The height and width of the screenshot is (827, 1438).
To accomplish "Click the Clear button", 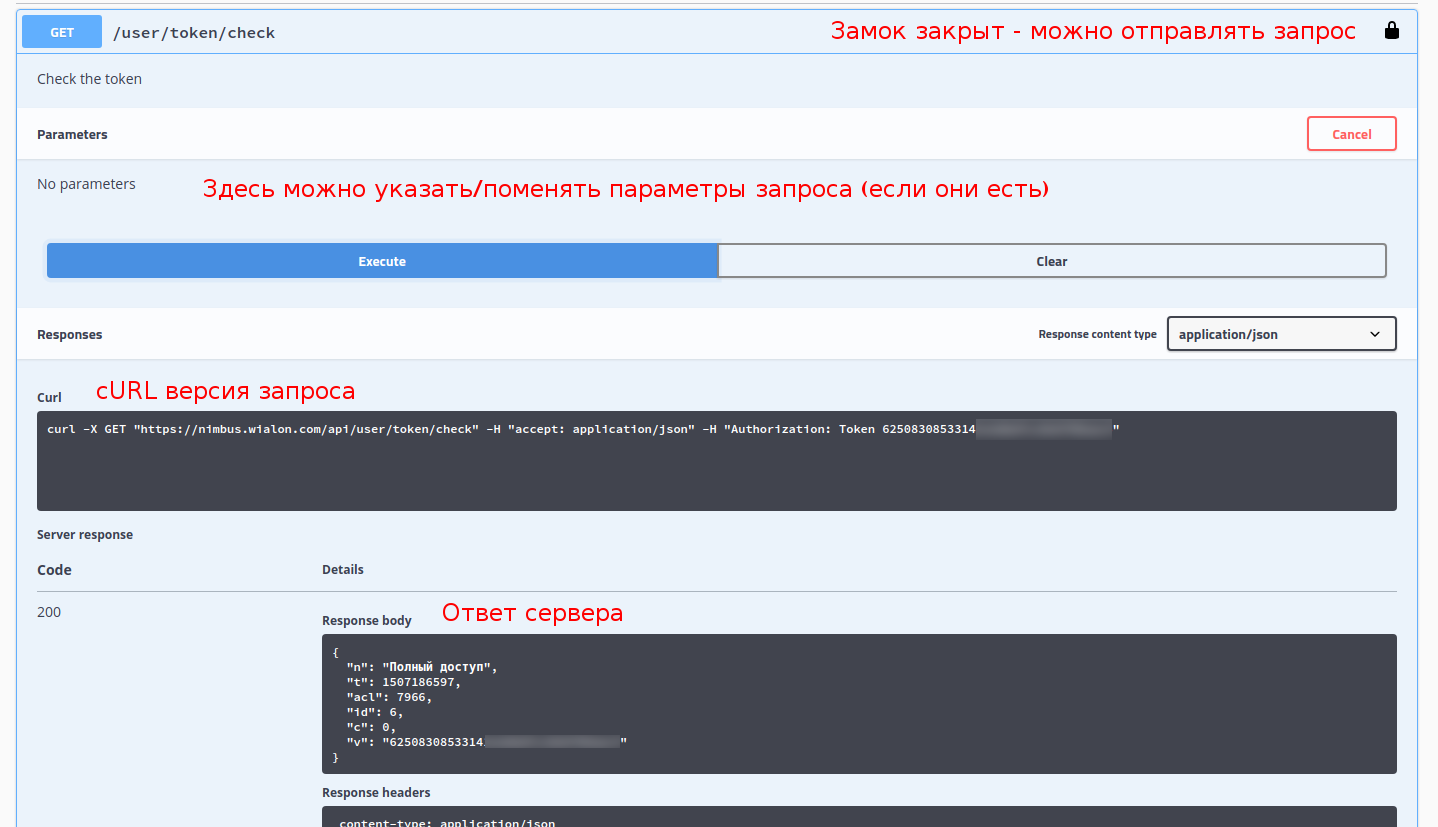I will tap(1051, 261).
